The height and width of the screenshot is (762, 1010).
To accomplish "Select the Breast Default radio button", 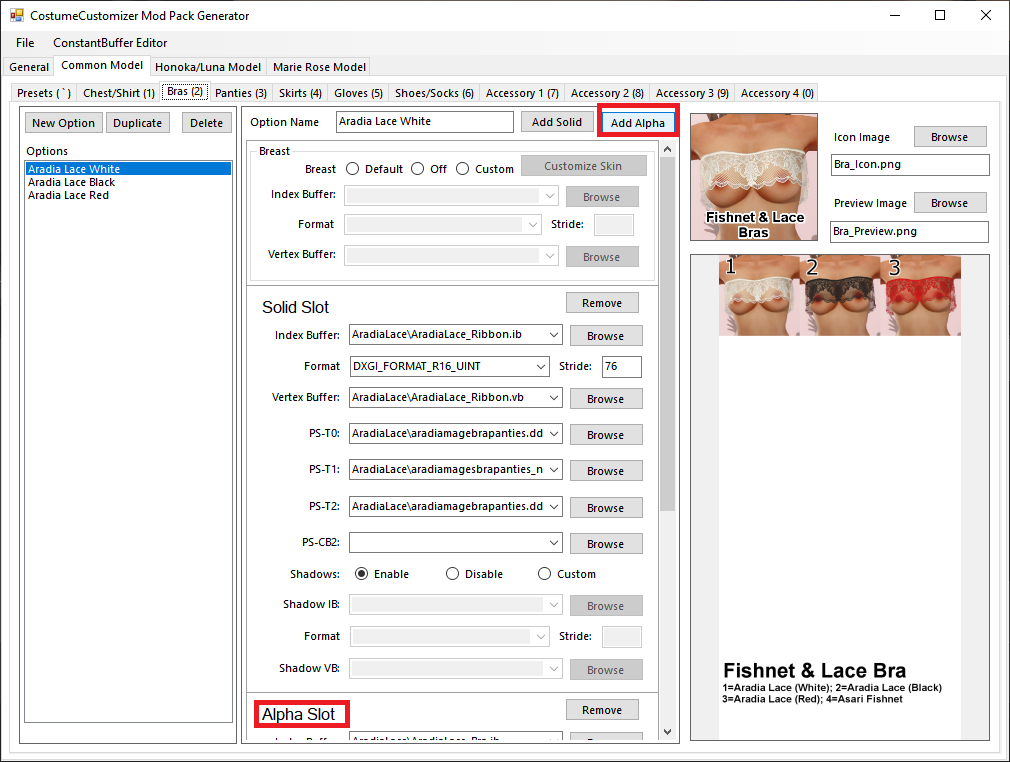I will 352,169.
